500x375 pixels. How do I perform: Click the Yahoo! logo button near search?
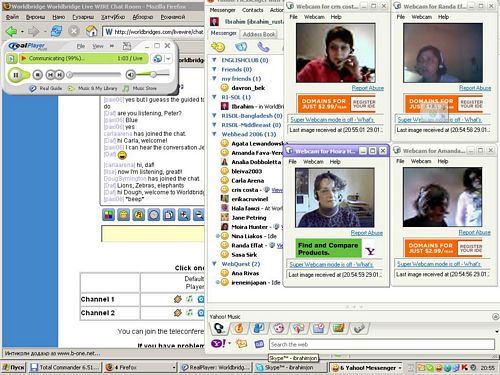pos(218,343)
